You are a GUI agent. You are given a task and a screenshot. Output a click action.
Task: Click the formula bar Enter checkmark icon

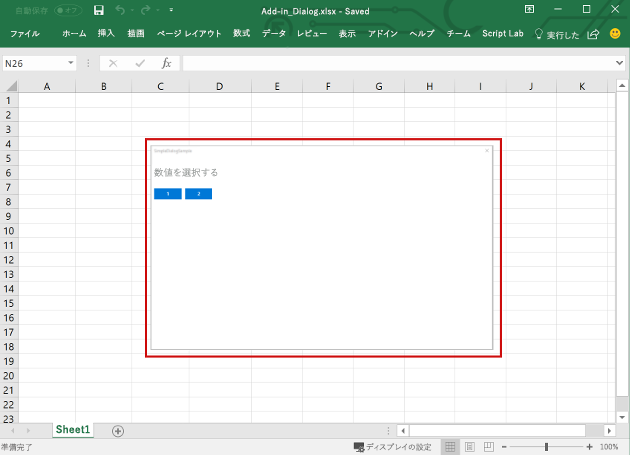pos(140,64)
